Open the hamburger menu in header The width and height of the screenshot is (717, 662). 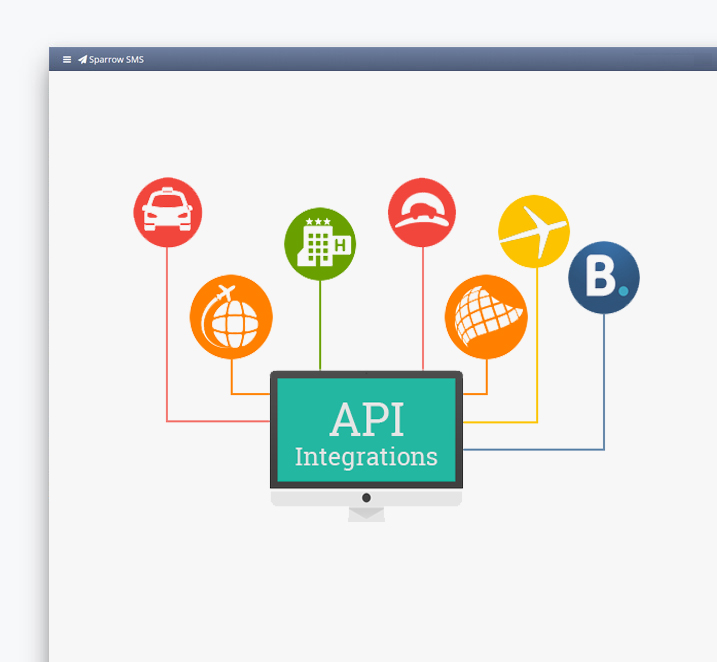(67, 60)
